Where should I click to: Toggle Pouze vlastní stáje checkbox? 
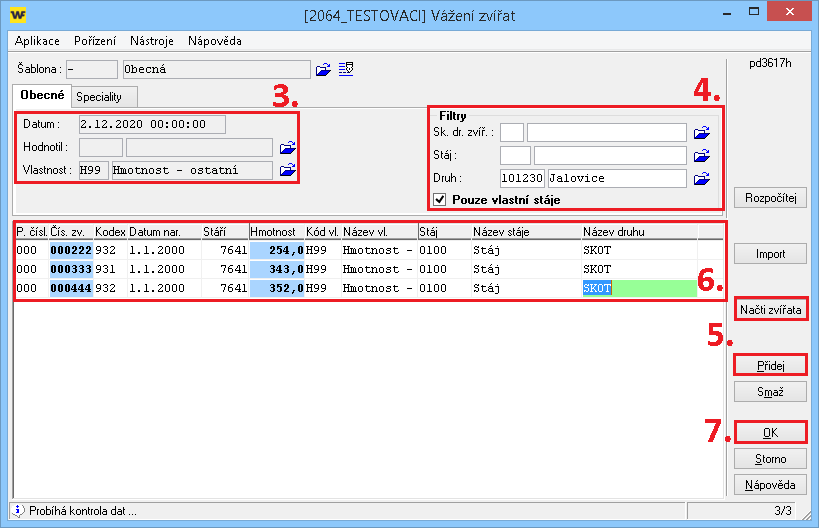pos(440,199)
